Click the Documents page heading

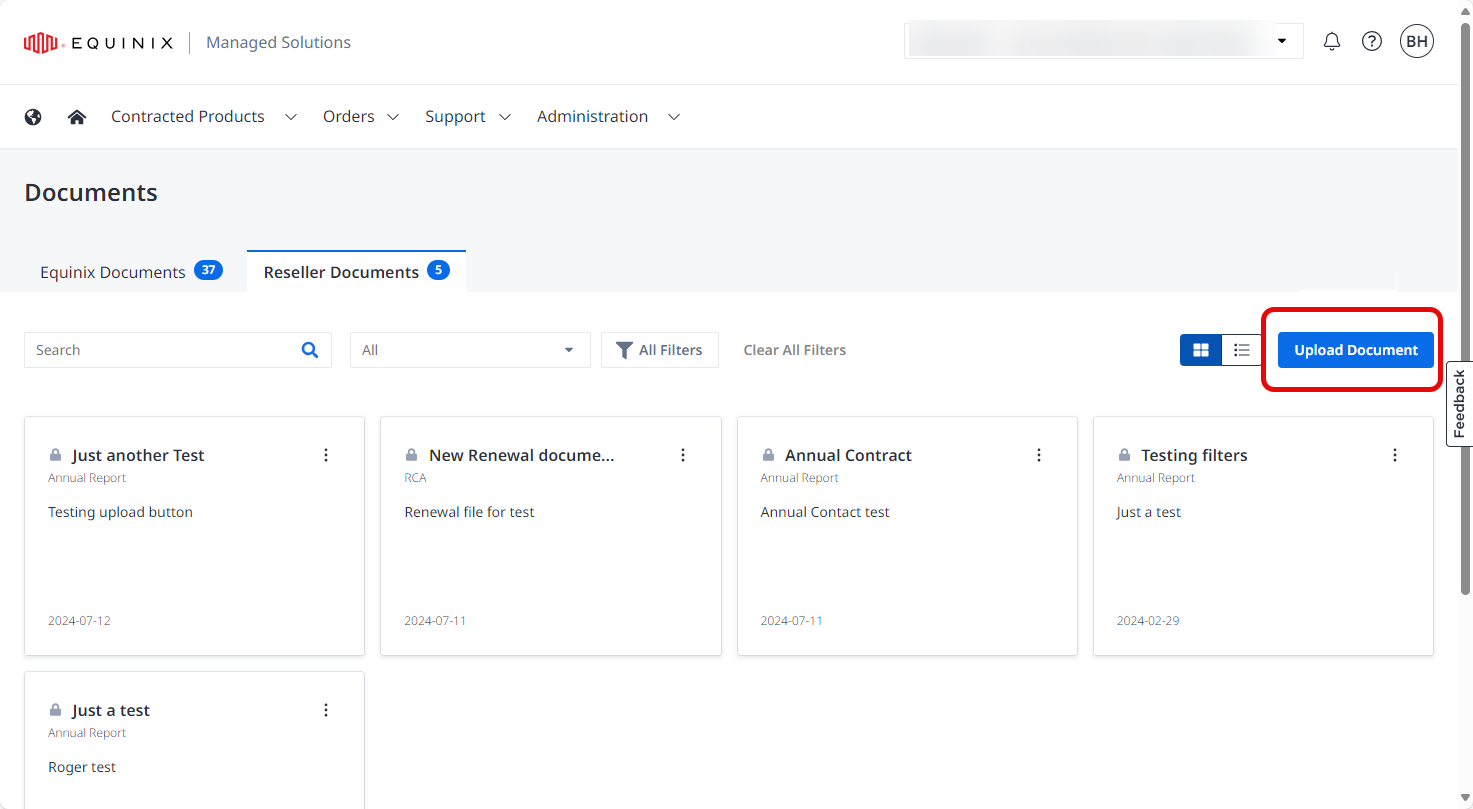tap(91, 192)
